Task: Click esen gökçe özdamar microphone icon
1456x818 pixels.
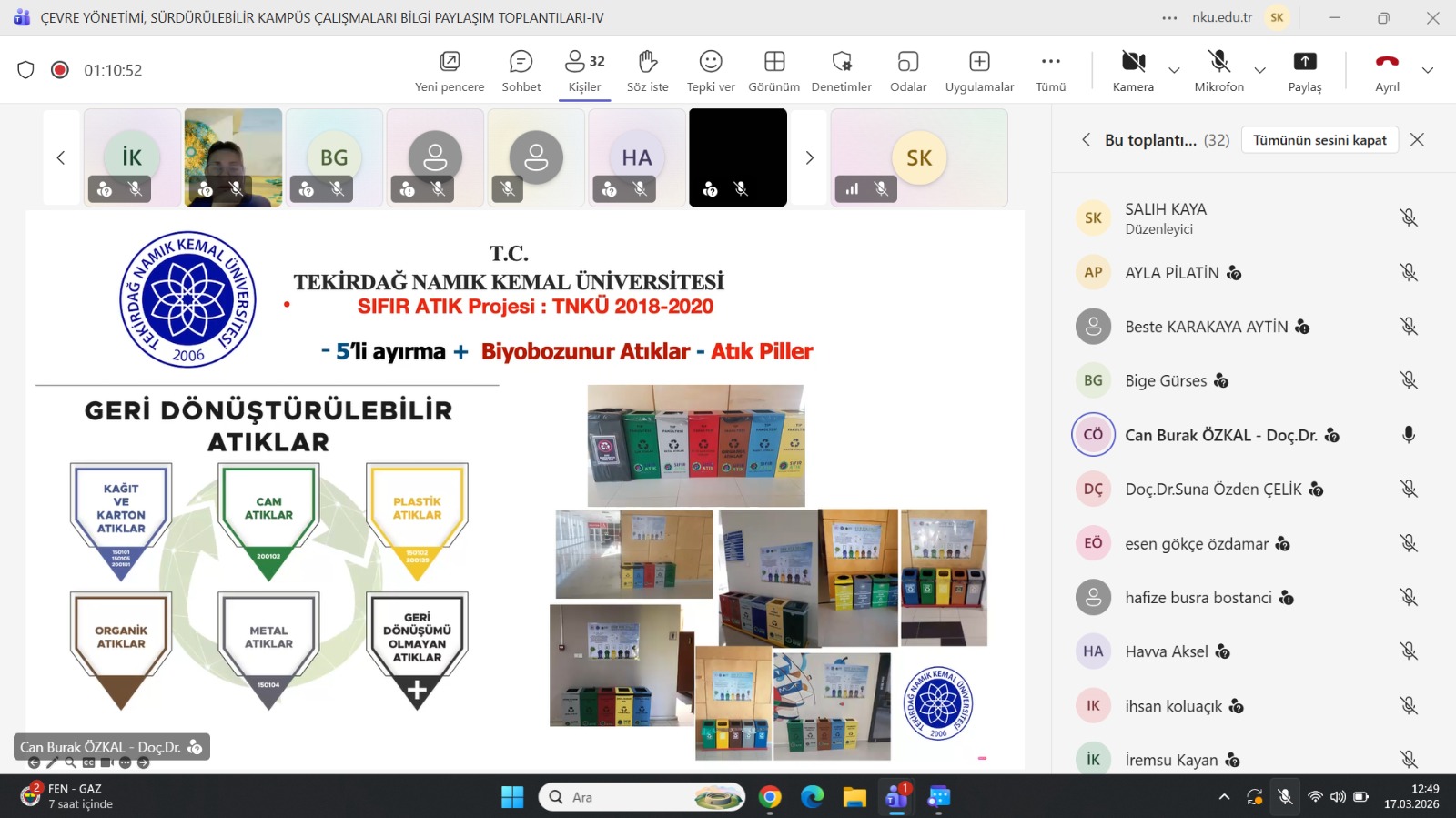Action: tap(1409, 543)
